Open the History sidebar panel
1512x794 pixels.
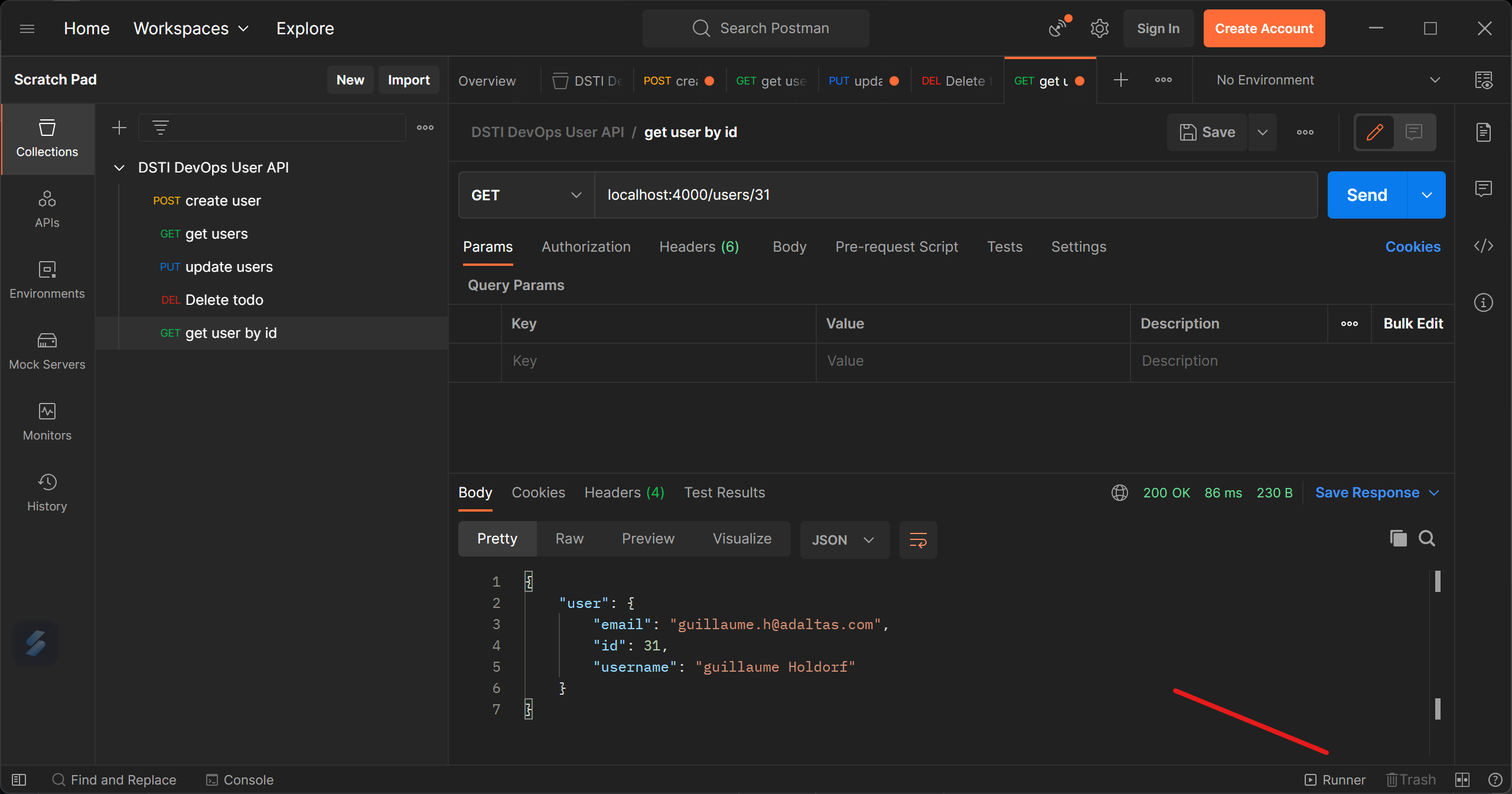(x=47, y=493)
